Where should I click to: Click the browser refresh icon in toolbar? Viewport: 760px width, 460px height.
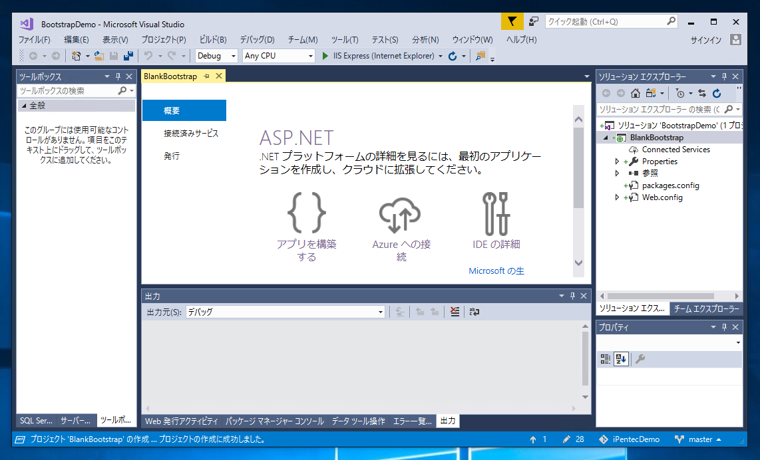453,56
